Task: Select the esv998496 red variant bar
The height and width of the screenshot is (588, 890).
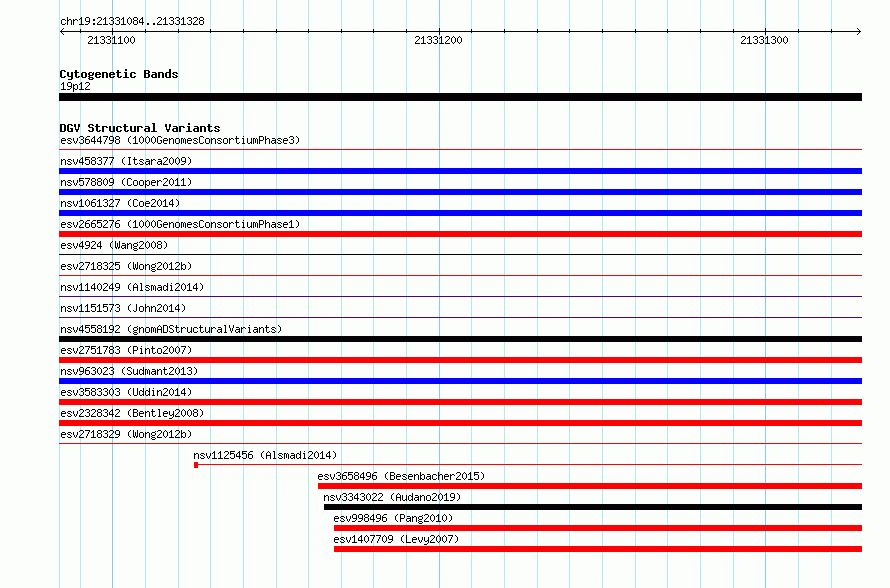Action: point(598,528)
